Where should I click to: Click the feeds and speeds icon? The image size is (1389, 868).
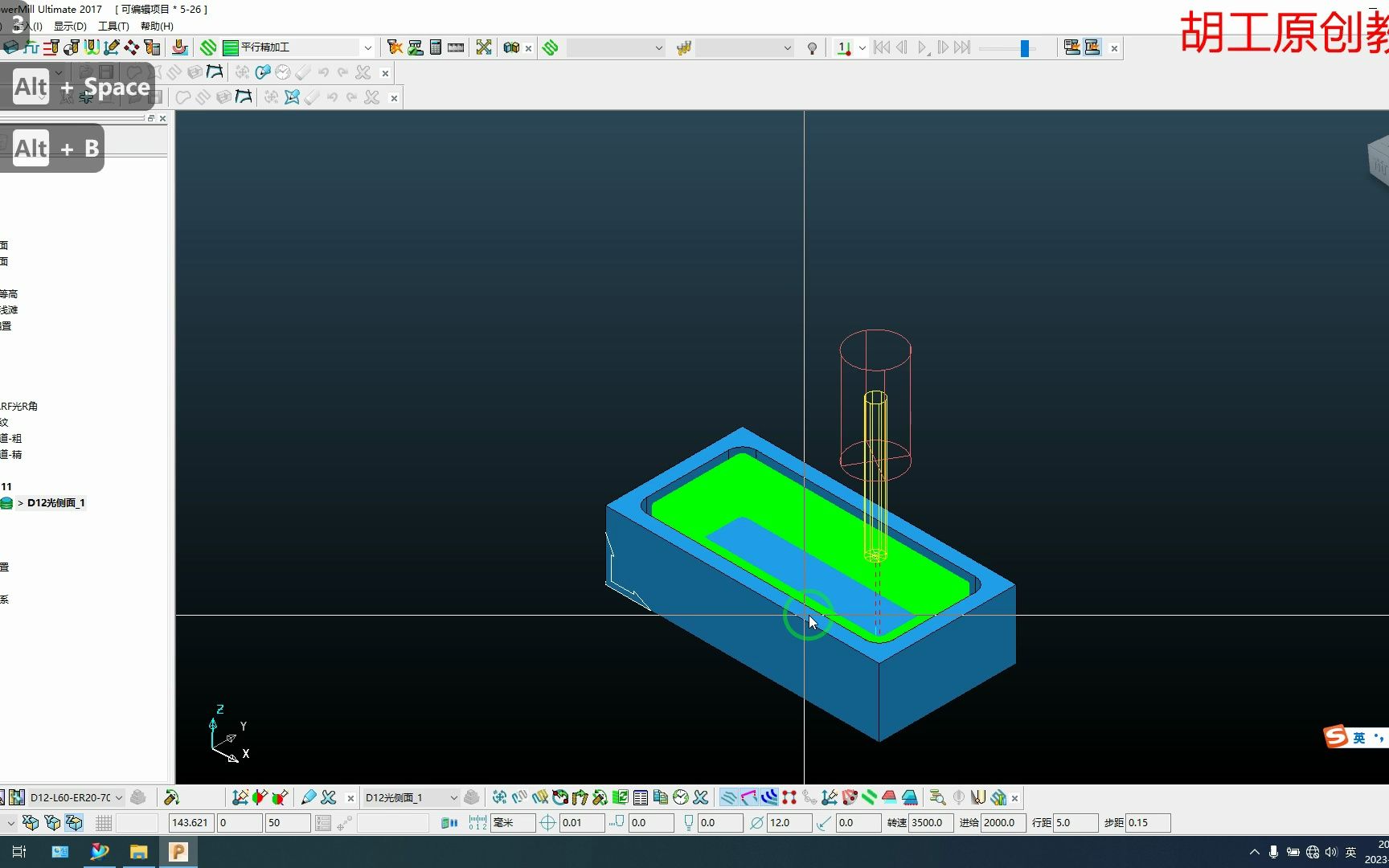point(31,47)
